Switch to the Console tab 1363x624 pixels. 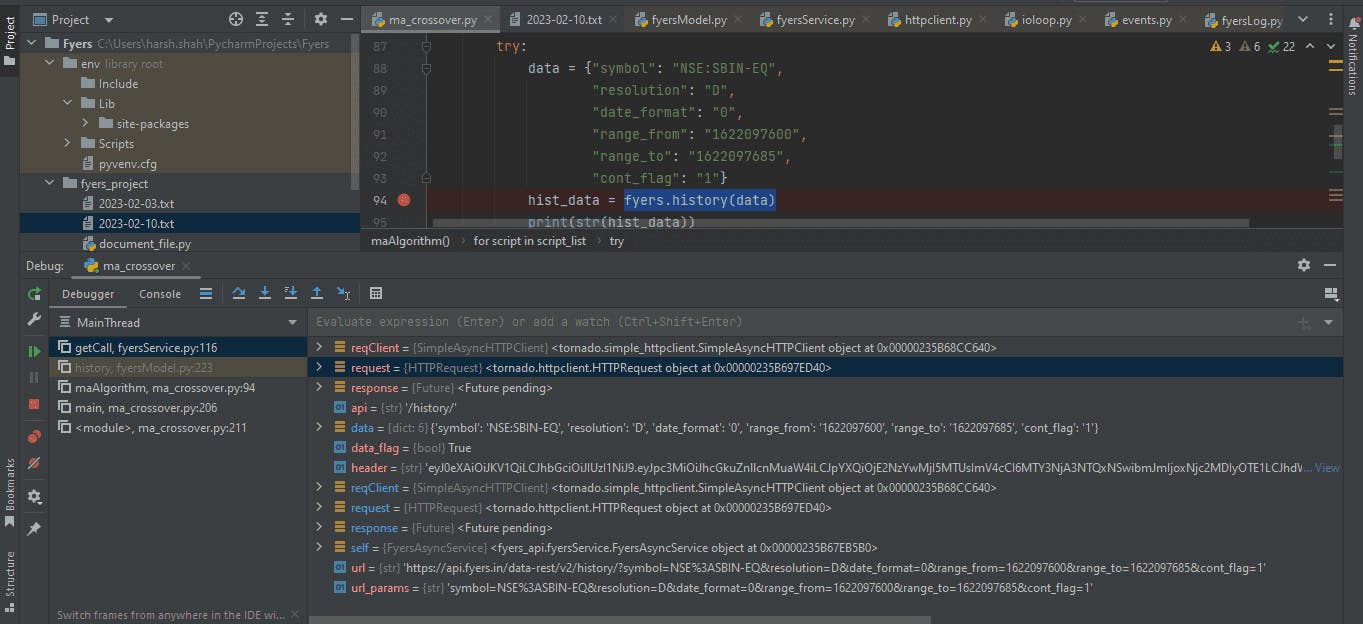point(160,294)
